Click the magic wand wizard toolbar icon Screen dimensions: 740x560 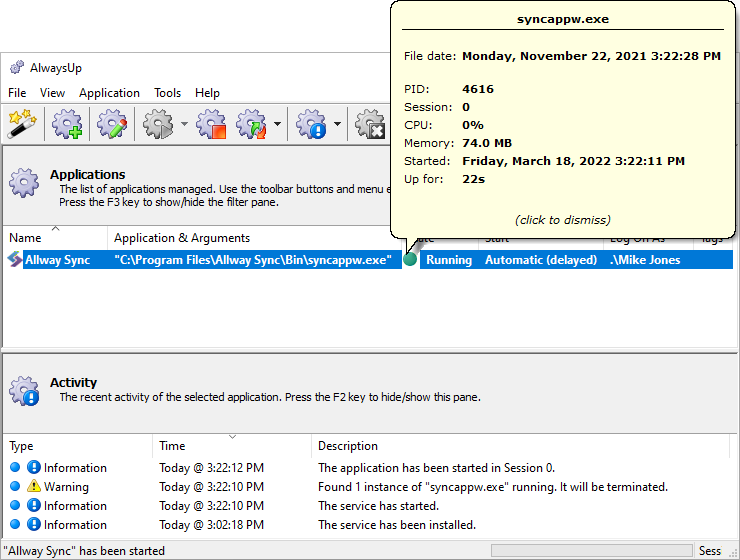[x=22, y=124]
